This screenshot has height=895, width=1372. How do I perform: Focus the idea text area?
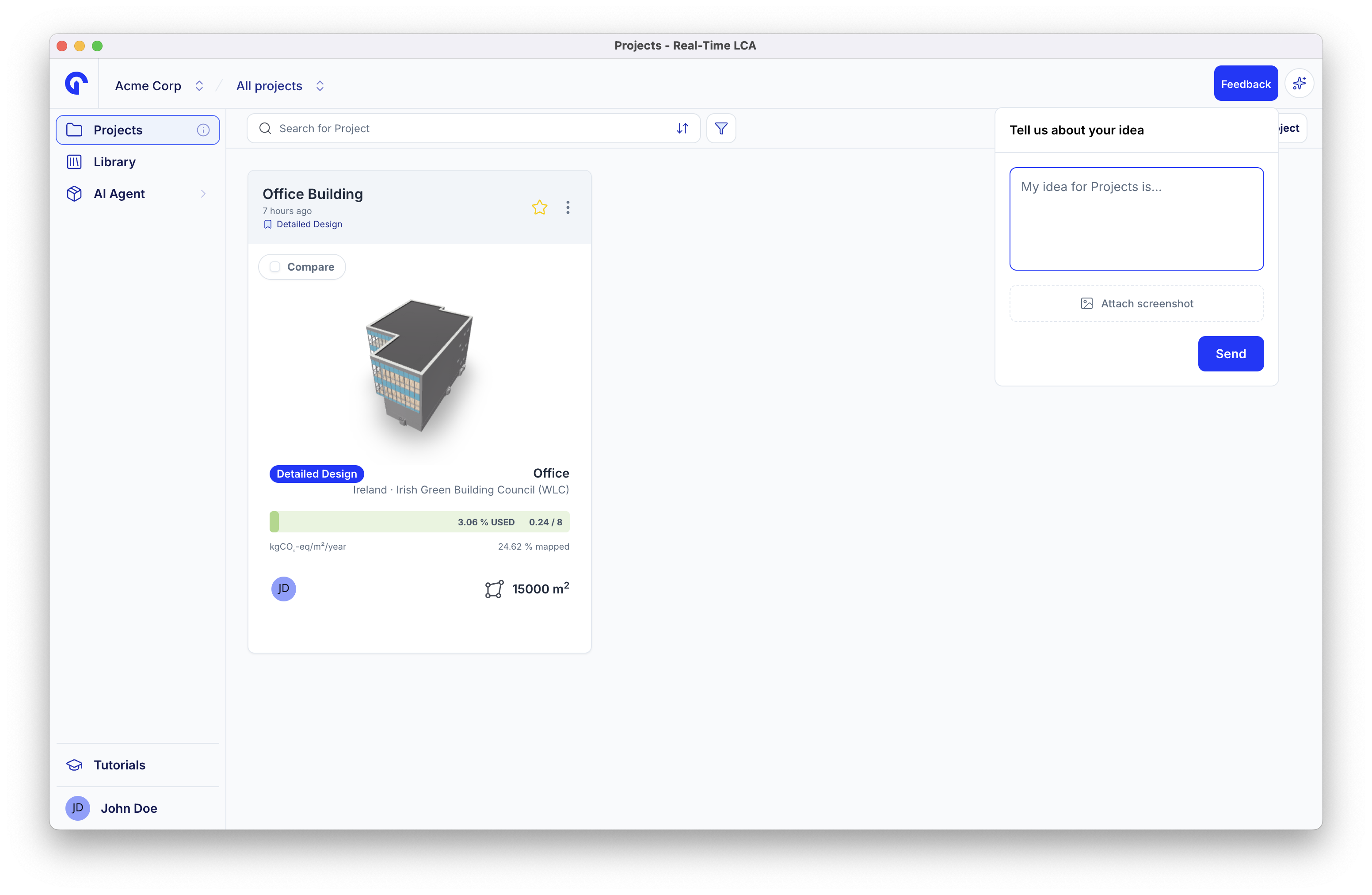point(1136,218)
